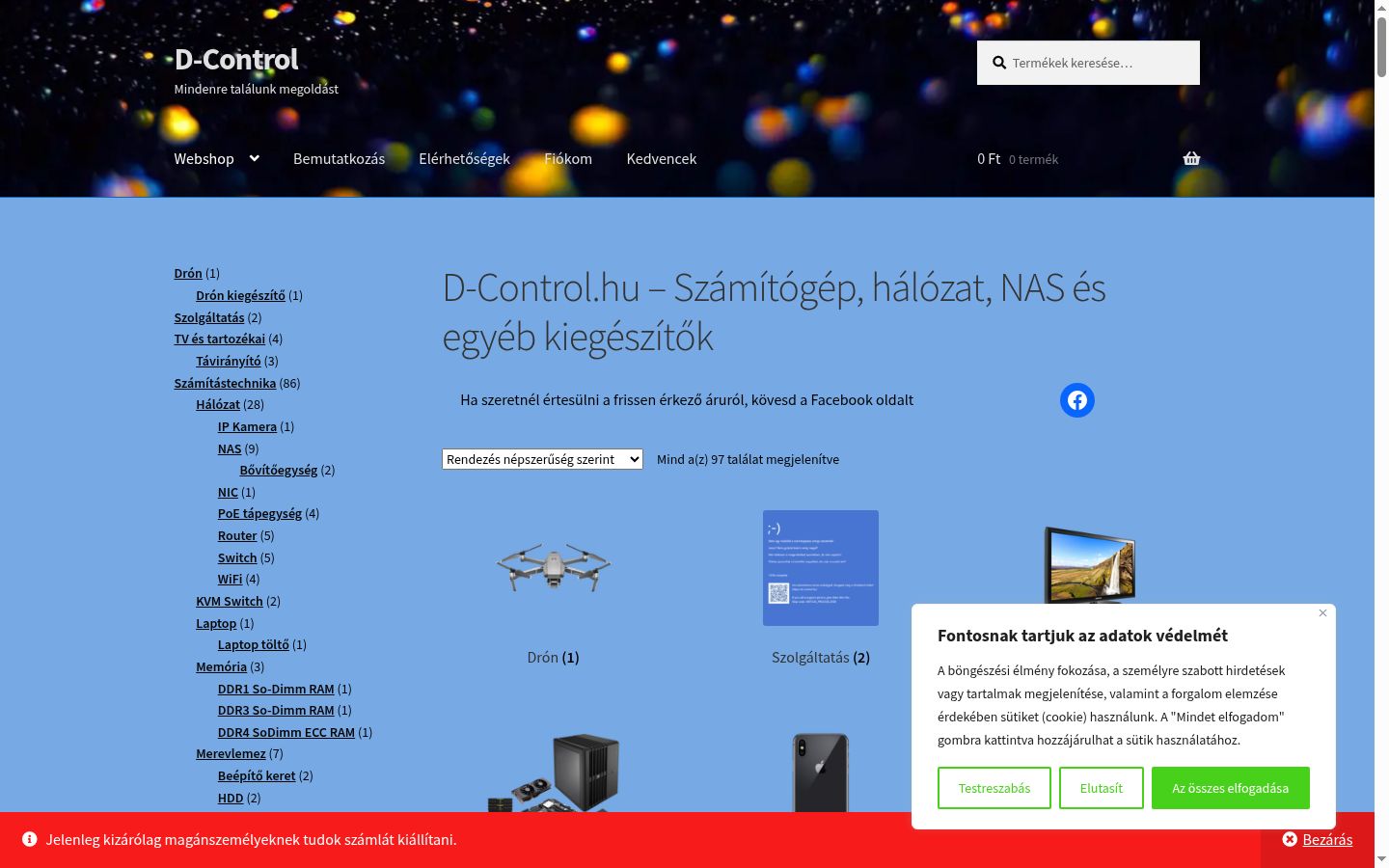Dismiss the red notice via Bezárás
The image size is (1389, 868).
tap(1318, 840)
